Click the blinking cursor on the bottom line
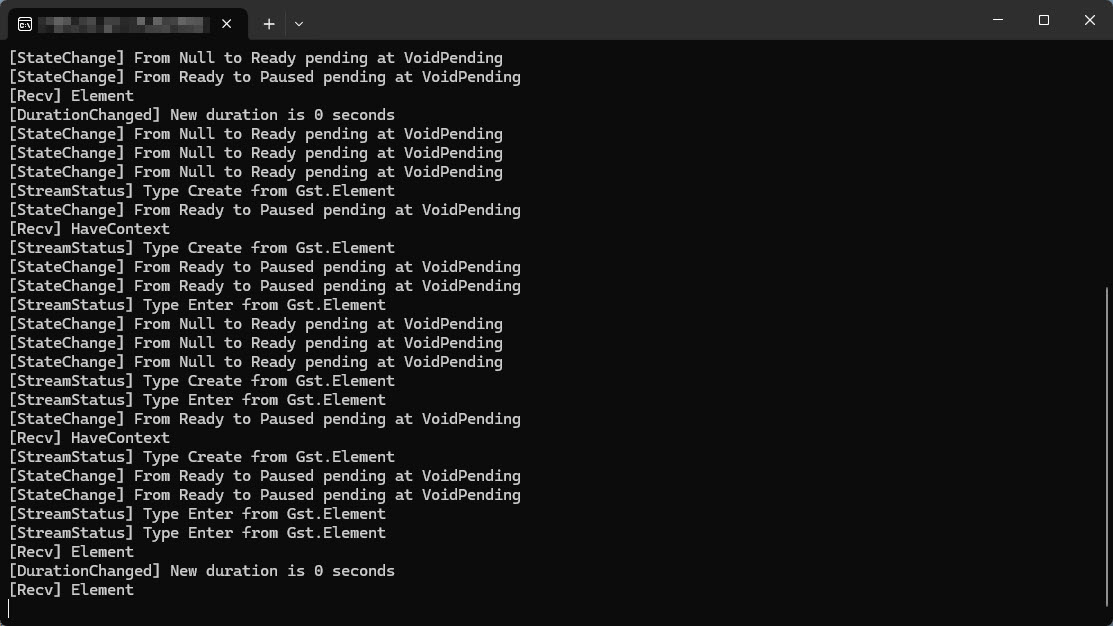This screenshot has height=626, width=1113. (9, 608)
